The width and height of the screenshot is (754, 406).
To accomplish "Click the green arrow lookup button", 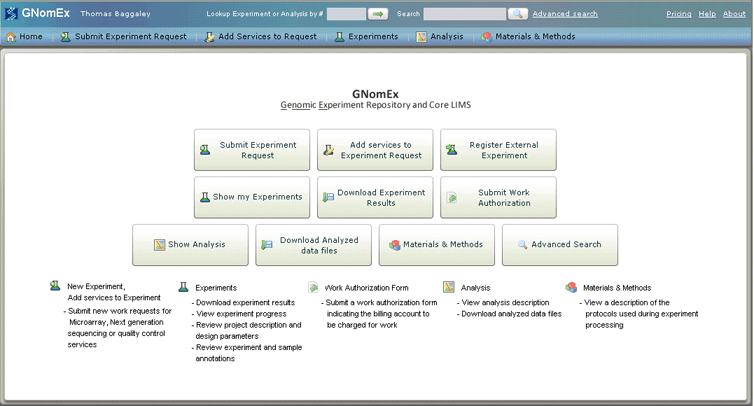I will [x=378, y=14].
